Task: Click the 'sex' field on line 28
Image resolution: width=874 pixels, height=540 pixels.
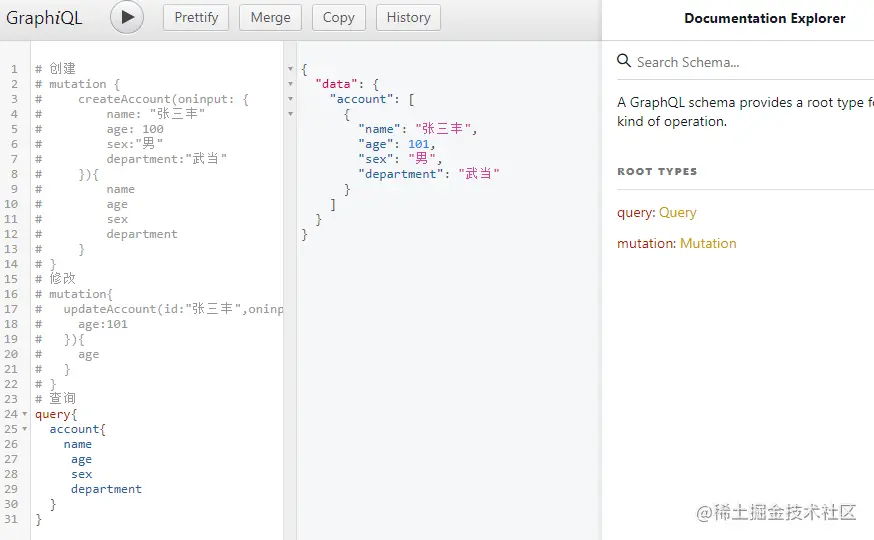Action: [81, 474]
